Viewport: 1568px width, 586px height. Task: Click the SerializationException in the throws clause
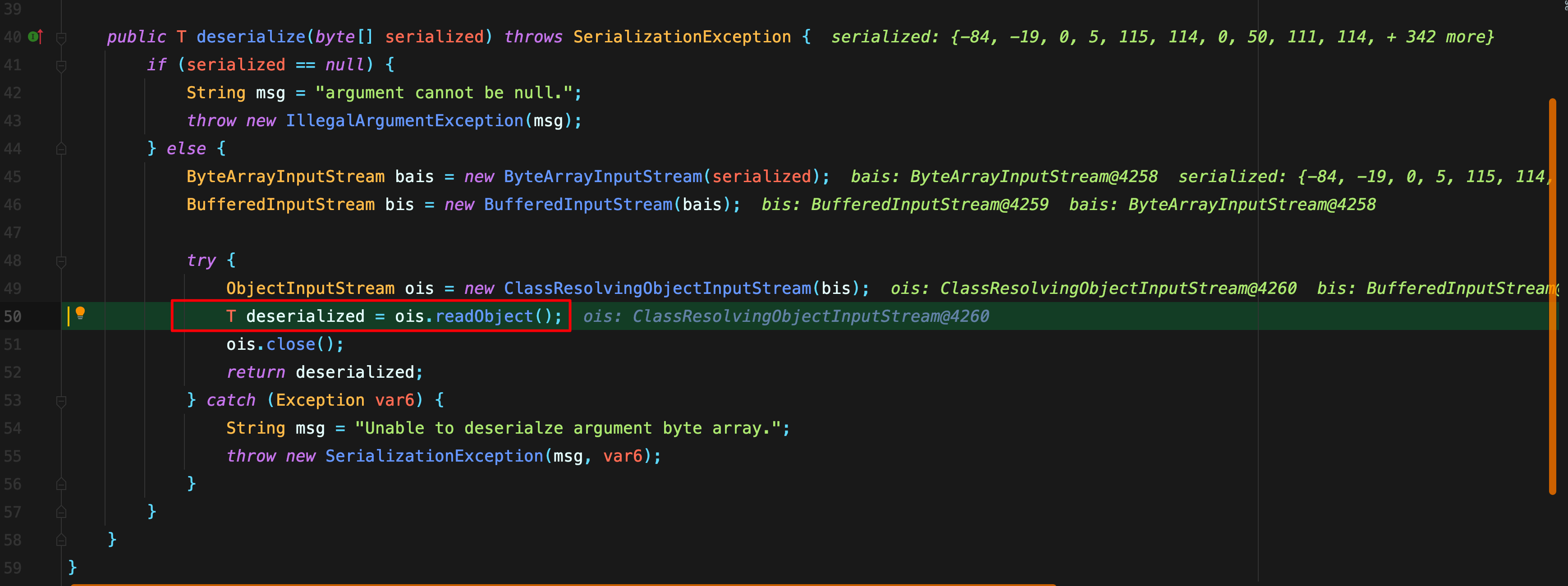tap(681, 37)
